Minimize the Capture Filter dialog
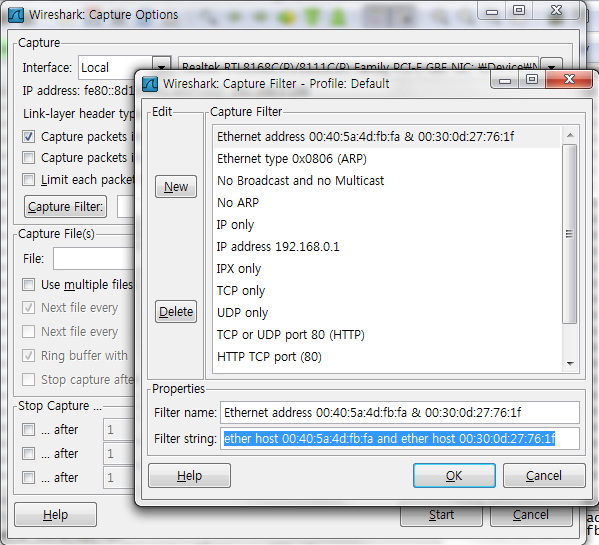This screenshot has width=599, height=545. [505, 79]
